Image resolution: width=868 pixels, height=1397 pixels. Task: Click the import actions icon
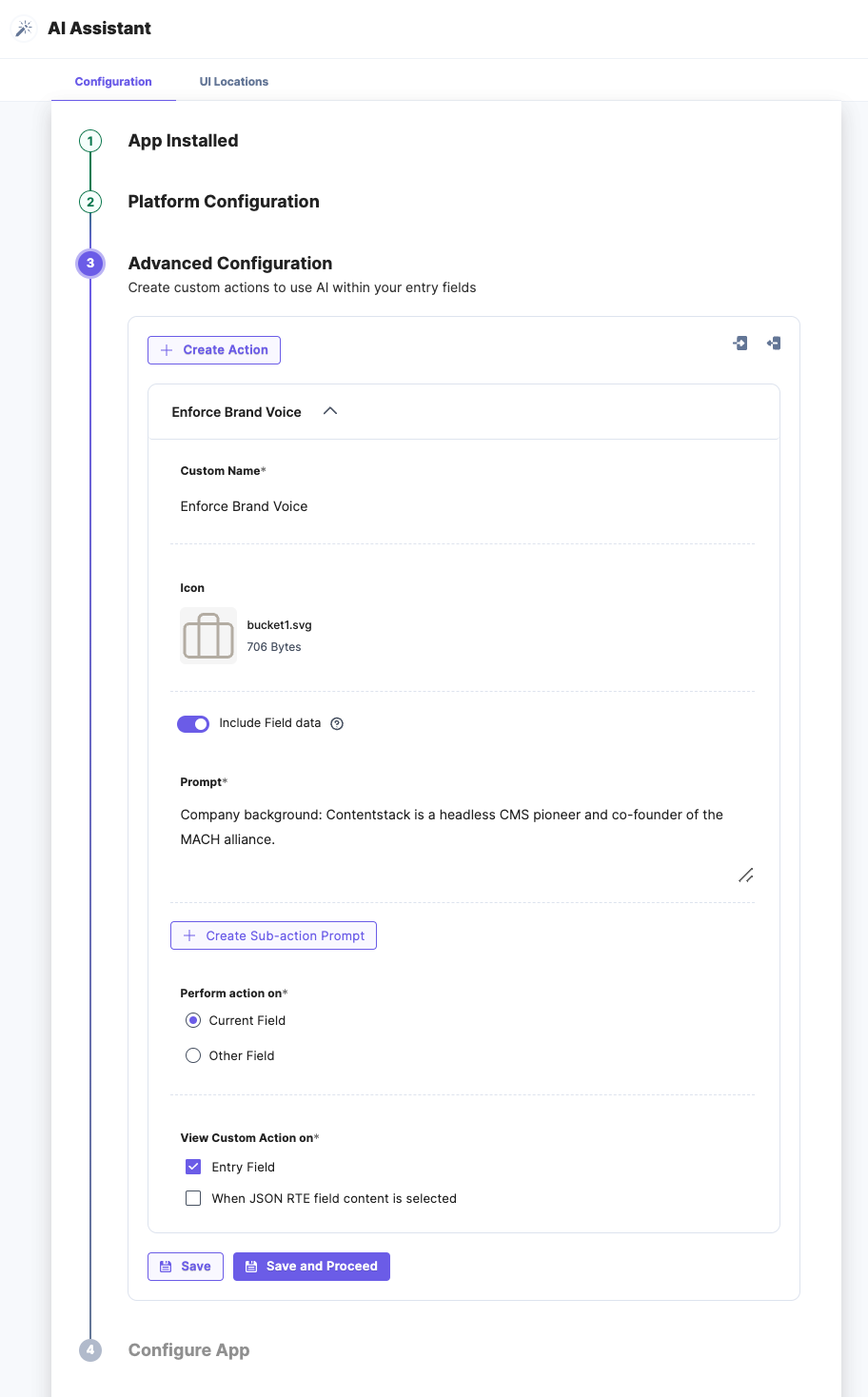[740, 344]
